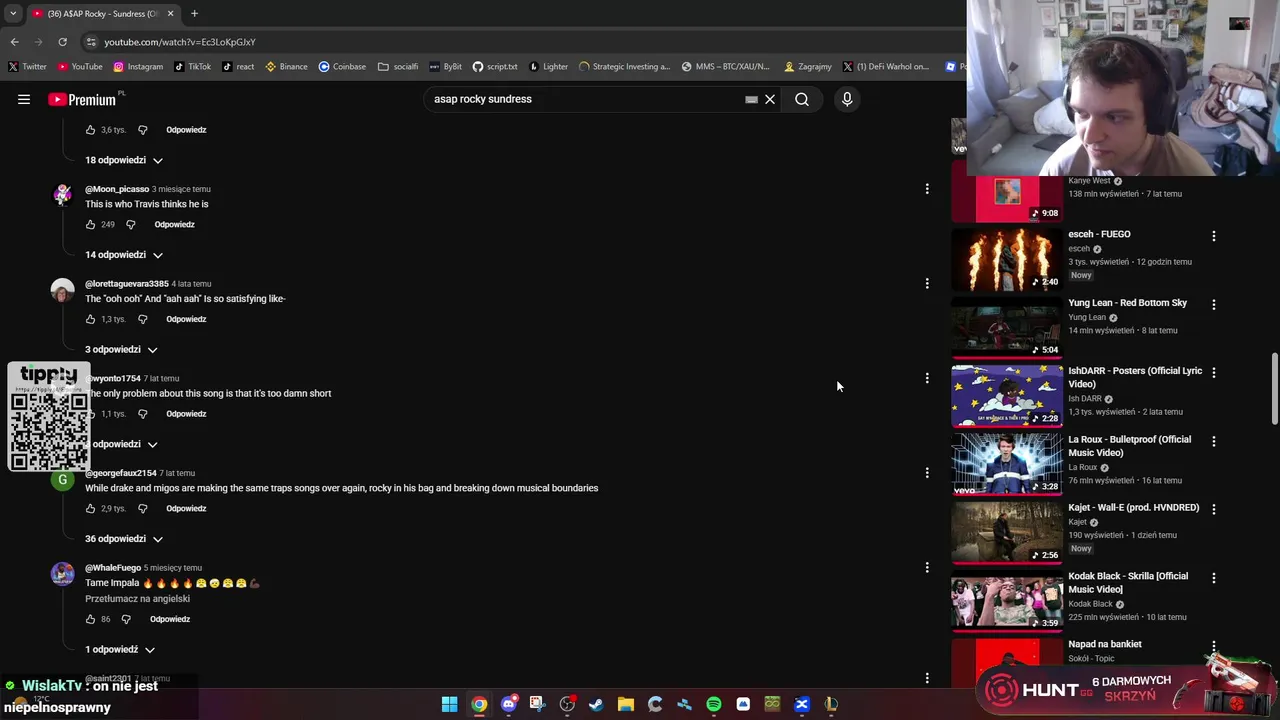Open IshDARR Posters video thumbnail
The image size is (1280, 720).
[x=1007, y=396]
